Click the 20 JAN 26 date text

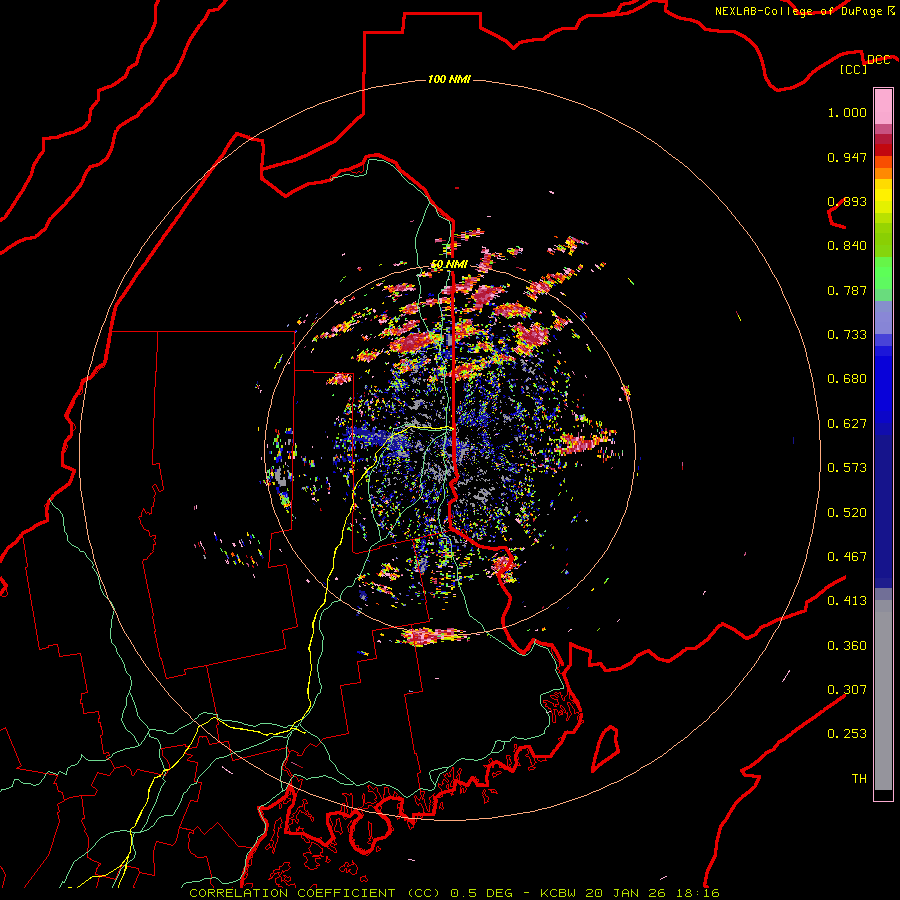626,893
